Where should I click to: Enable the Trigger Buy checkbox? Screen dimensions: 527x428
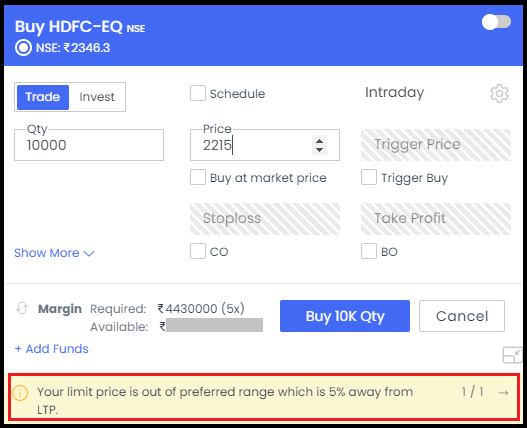click(x=369, y=177)
